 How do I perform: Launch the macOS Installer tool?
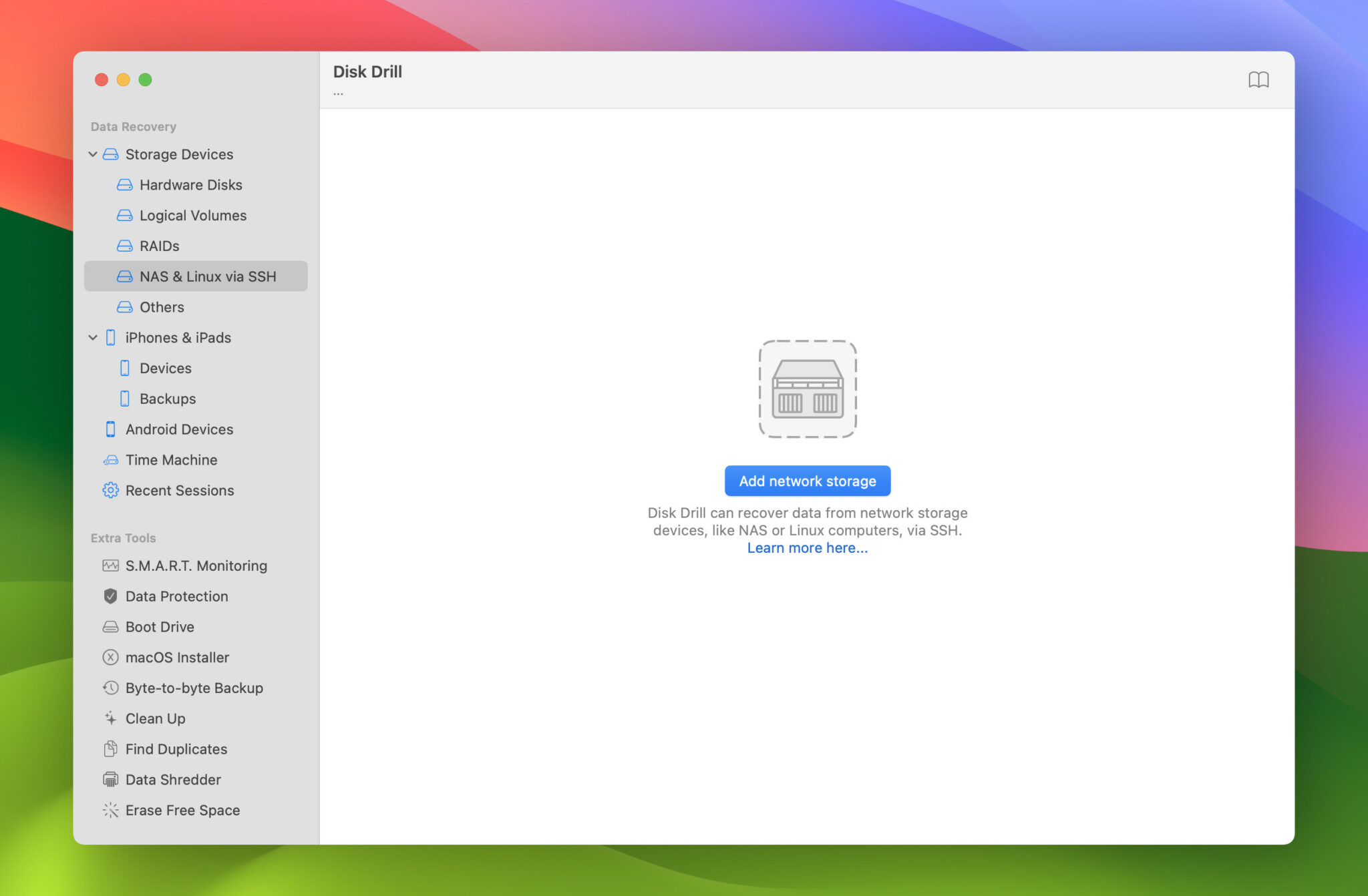pyautogui.click(x=176, y=657)
